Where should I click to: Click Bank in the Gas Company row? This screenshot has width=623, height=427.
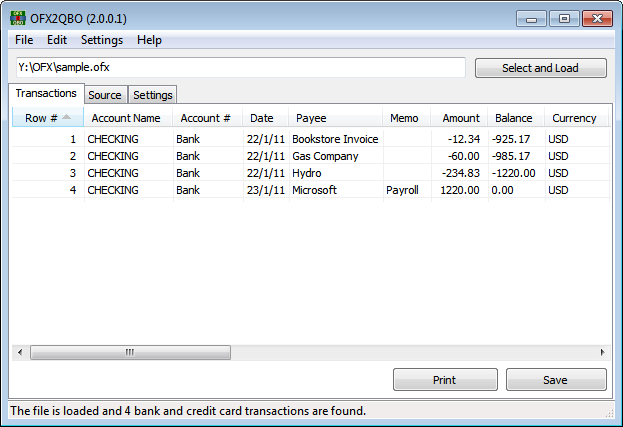click(x=208, y=156)
